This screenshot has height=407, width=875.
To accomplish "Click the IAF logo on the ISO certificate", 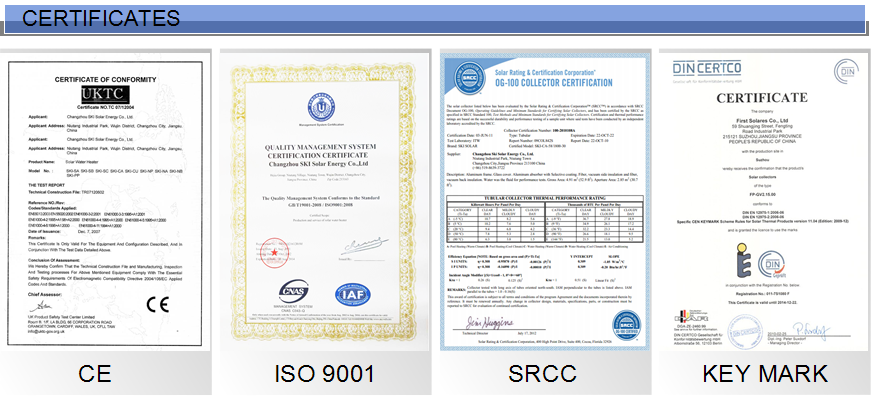I will pyautogui.click(x=353, y=294).
